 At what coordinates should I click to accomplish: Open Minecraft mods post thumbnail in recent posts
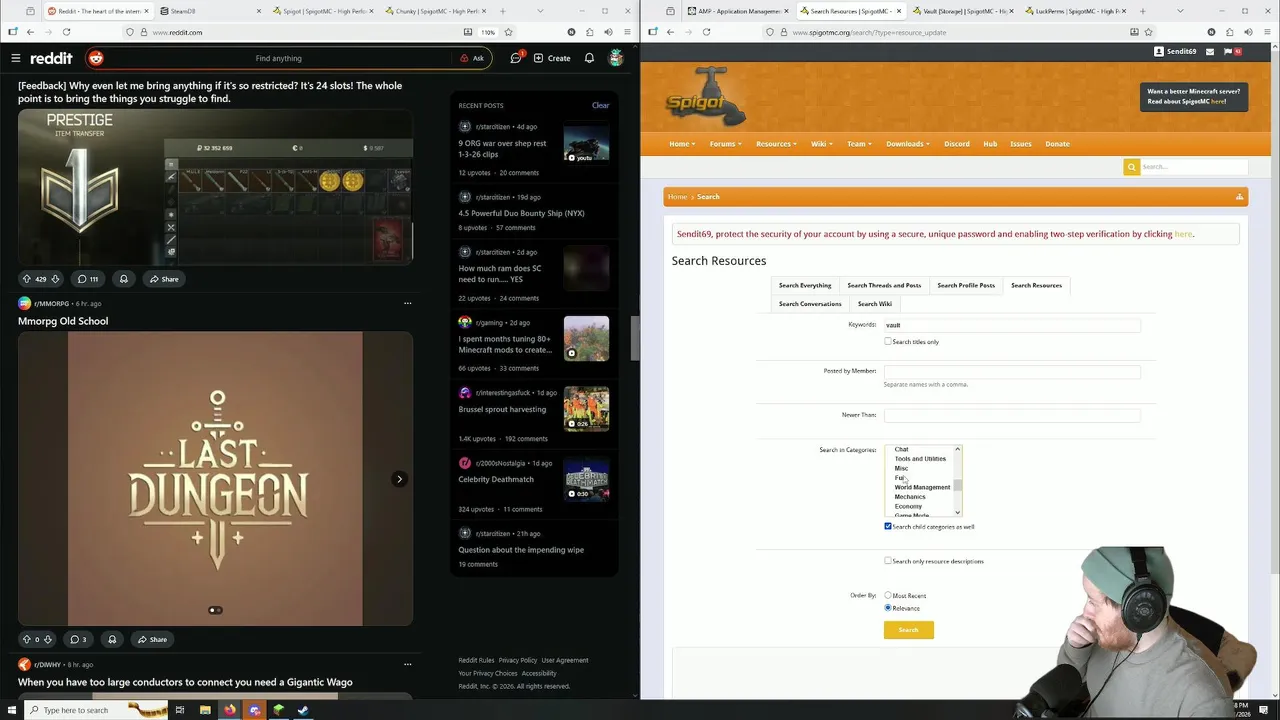pyautogui.click(x=586, y=339)
